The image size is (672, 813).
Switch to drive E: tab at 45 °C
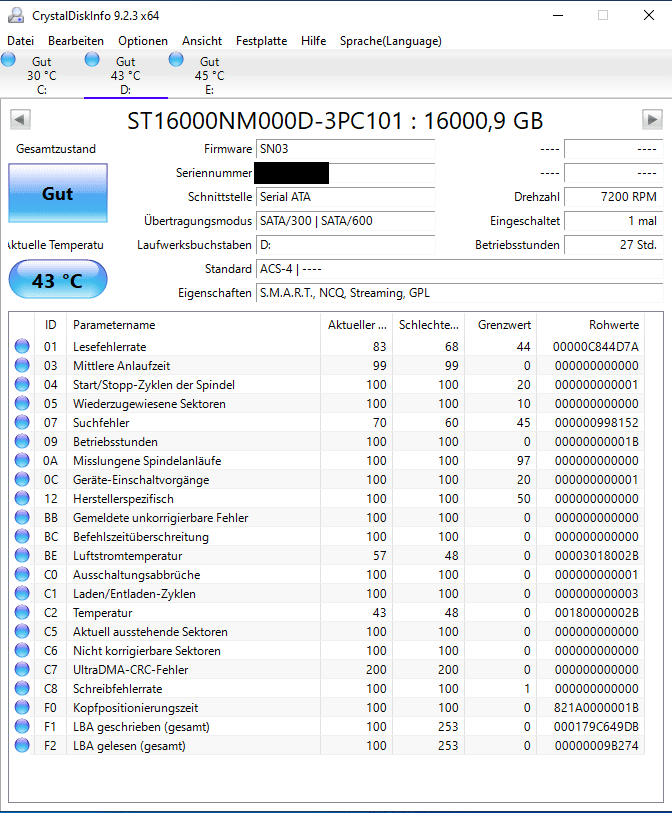click(x=210, y=75)
